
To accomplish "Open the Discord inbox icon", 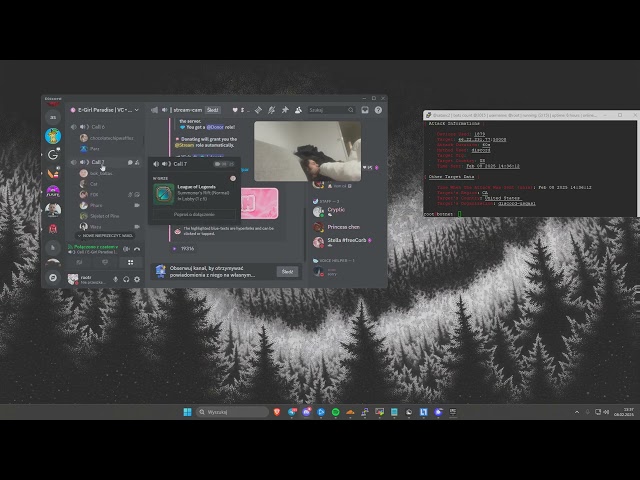I will pos(365,110).
